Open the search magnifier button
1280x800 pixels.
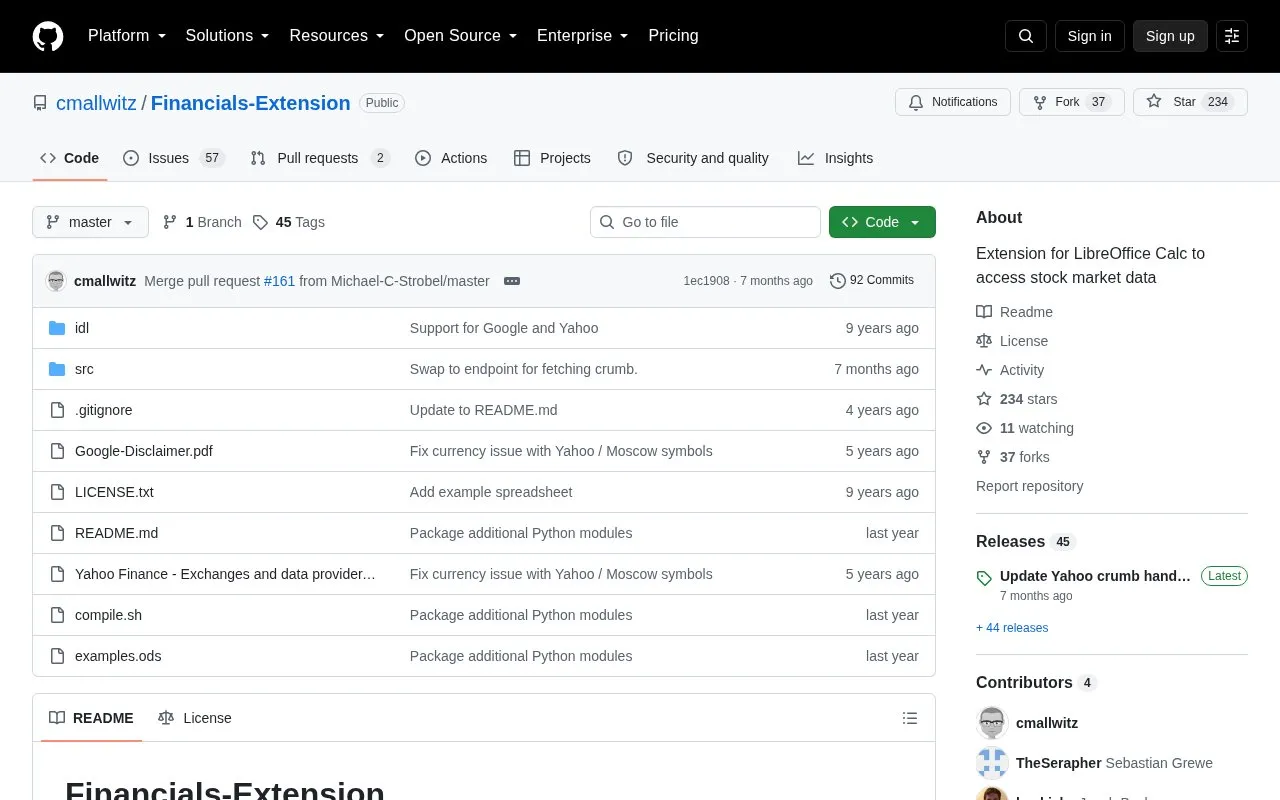coord(1026,36)
